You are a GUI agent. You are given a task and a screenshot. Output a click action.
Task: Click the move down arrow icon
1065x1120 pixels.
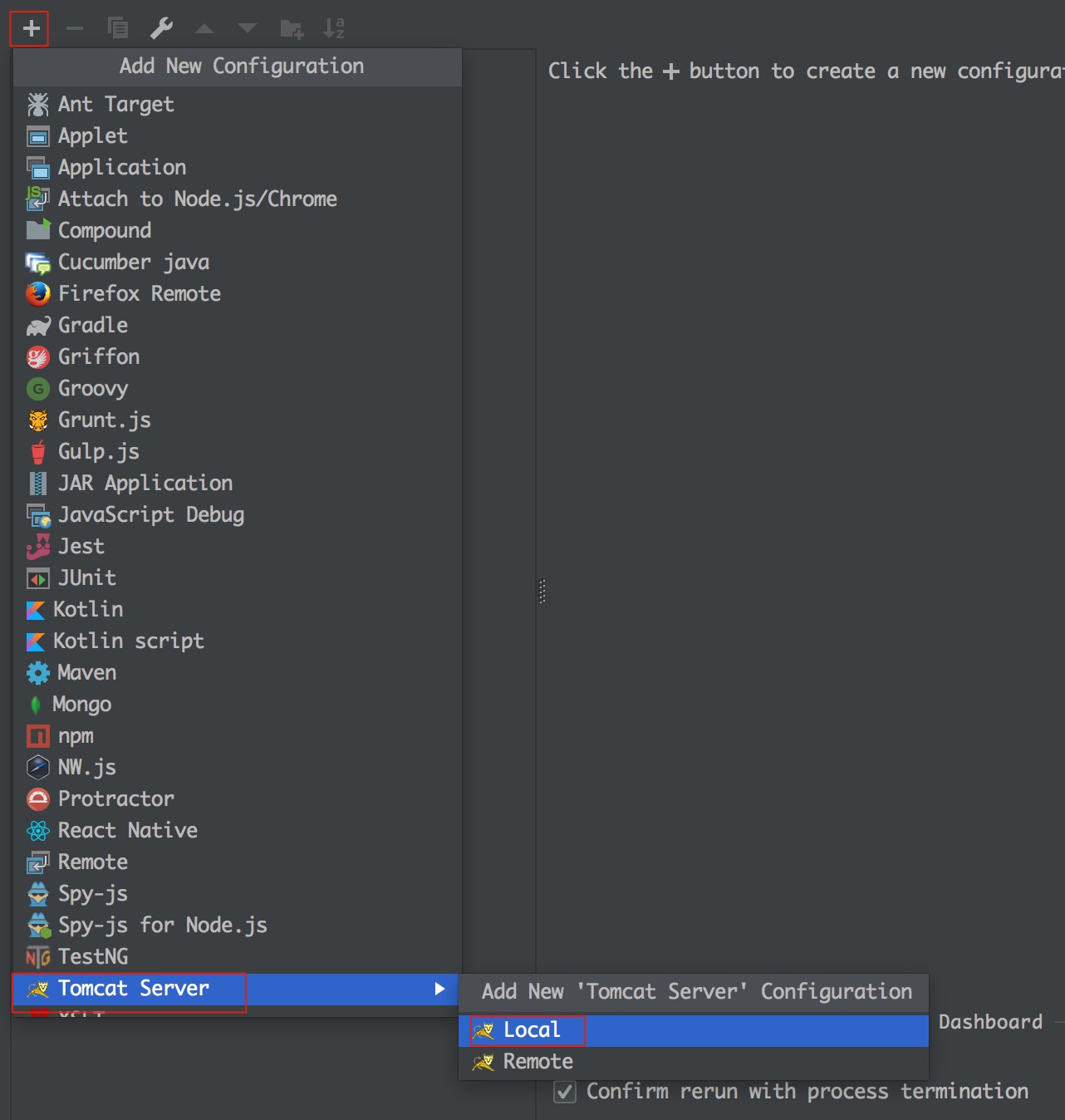coord(248,29)
